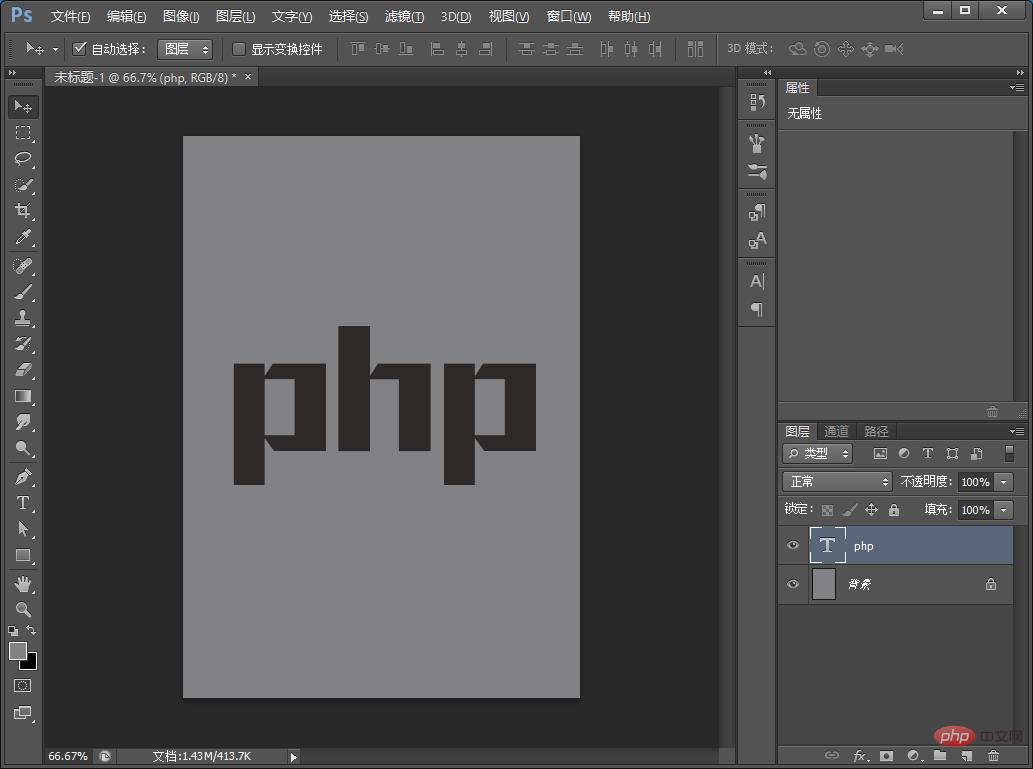
Task: Select the Spot Healing Brush tool
Action: point(23,266)
